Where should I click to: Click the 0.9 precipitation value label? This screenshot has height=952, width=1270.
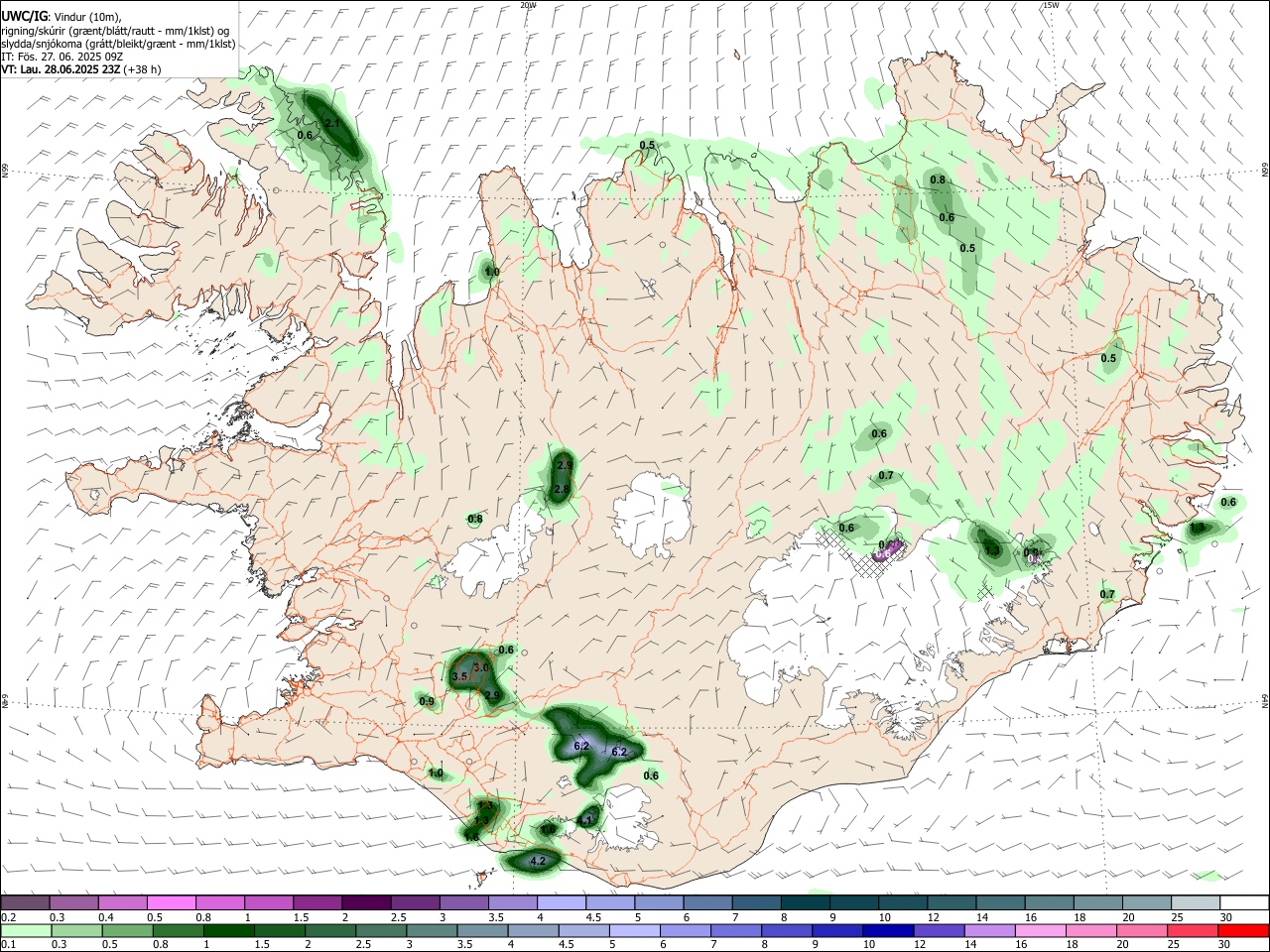pos(427,701)
